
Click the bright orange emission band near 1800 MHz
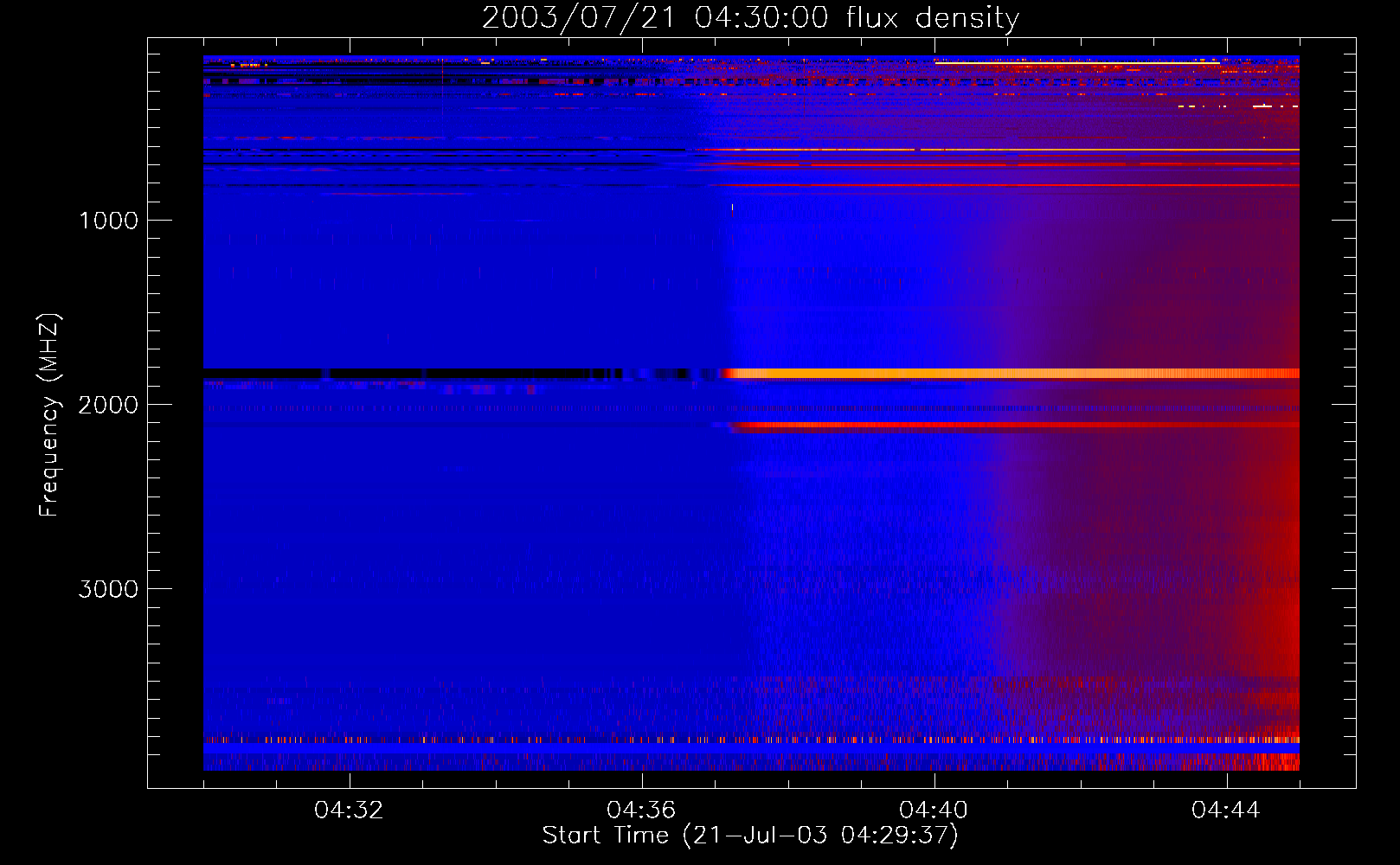[1011, 374]
